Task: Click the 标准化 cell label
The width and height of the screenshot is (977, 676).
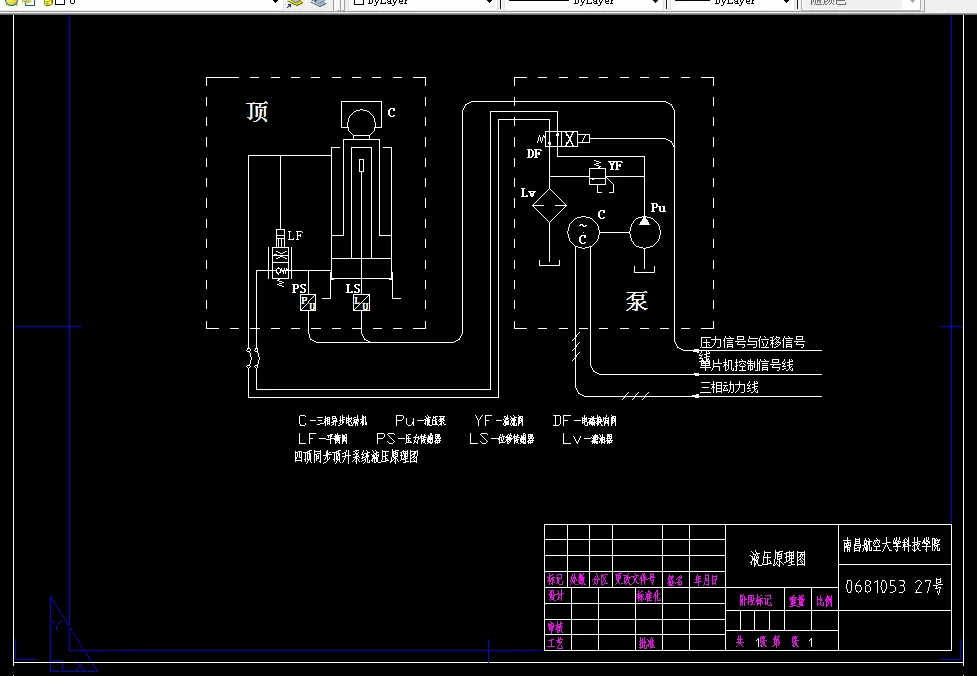Action: tap(648, 596)
